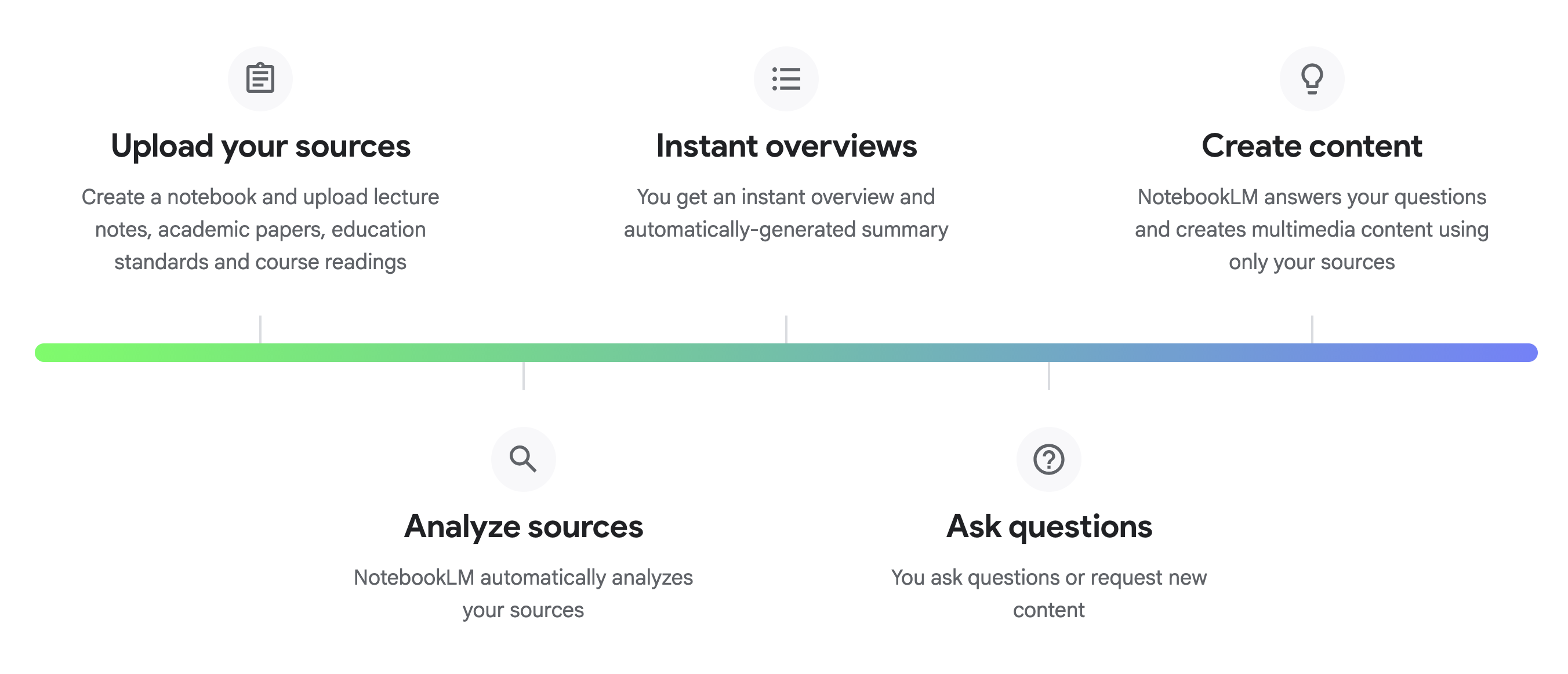The width and height of the screenshot is (1568, 674).
Task: Click the clipboard icon above Upload your sources
Action: (260, 78)
